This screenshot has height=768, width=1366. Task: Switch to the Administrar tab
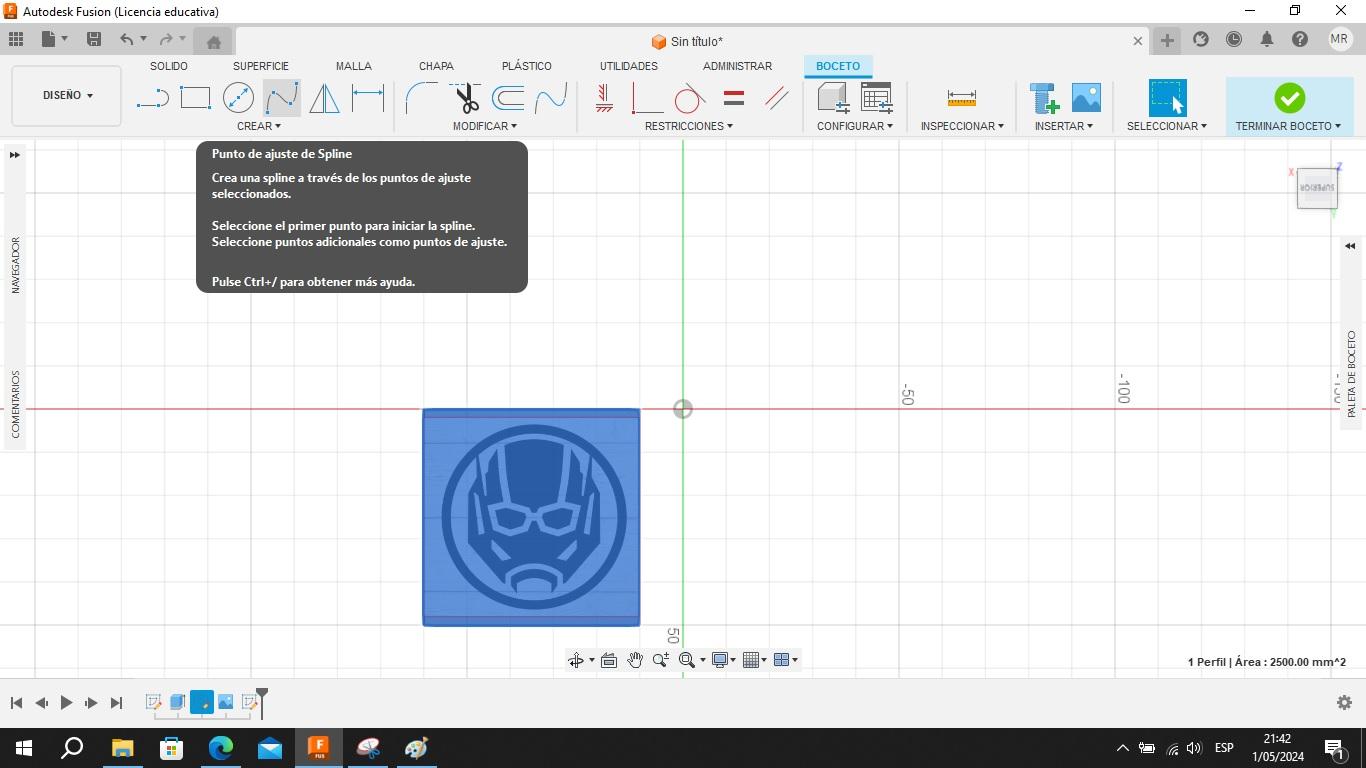click(737, 66)
